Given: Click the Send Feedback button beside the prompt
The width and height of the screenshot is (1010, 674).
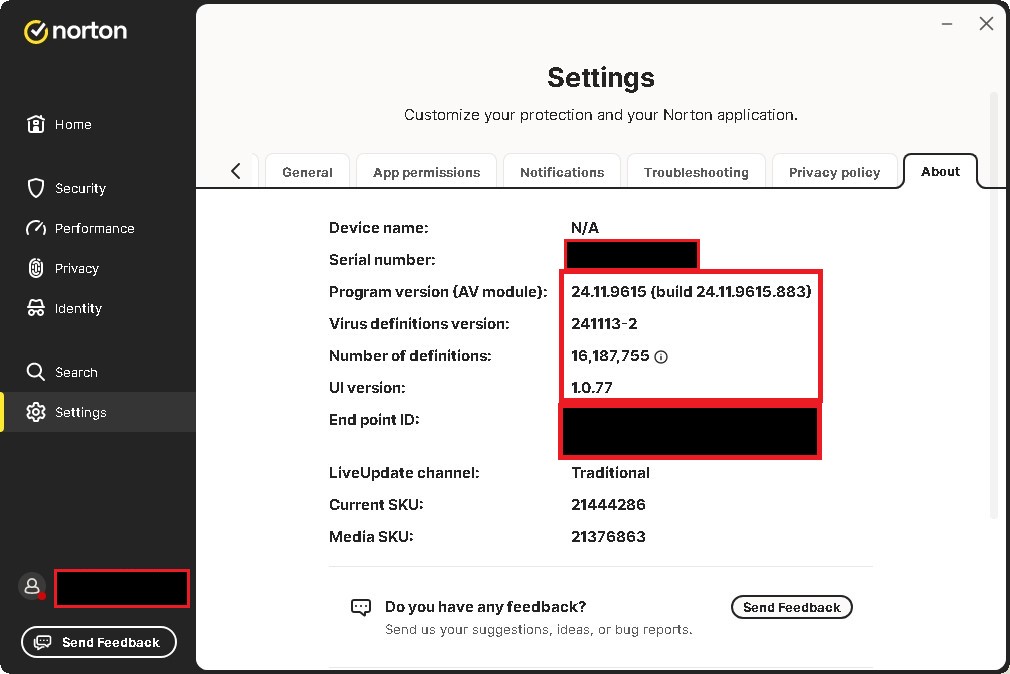Looking at the screenshot, I should 791,607.
